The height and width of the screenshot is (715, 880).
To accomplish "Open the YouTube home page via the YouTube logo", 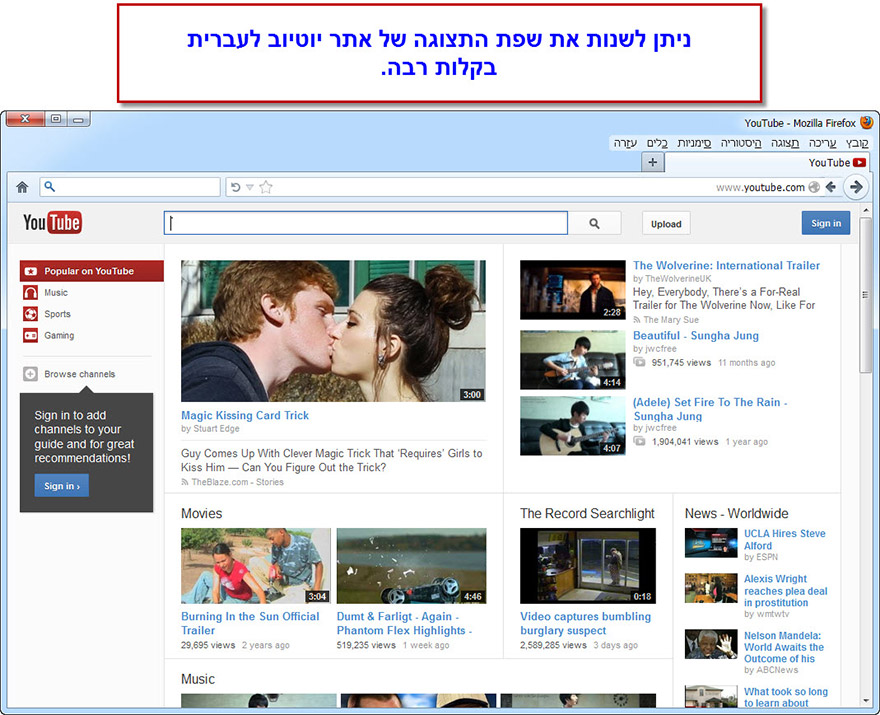I will (x=51, y=222).
